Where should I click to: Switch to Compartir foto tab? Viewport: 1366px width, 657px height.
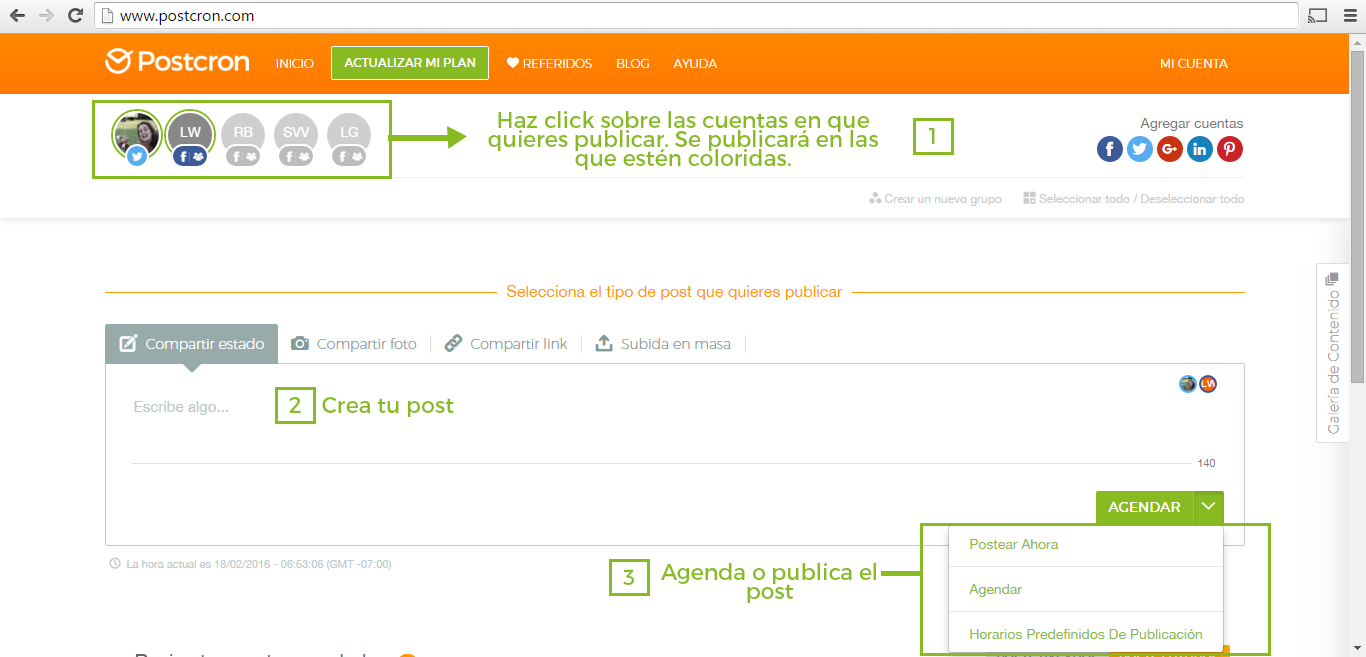pos(354,344)
